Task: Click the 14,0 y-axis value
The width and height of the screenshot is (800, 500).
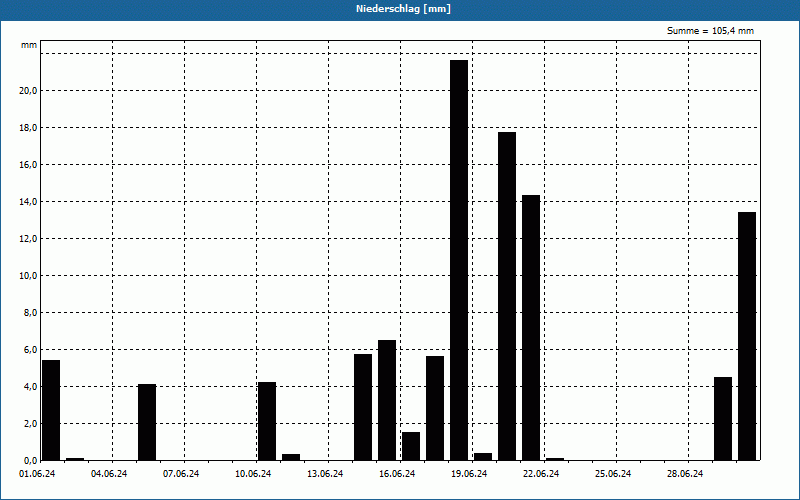Action: pos(28,202)
